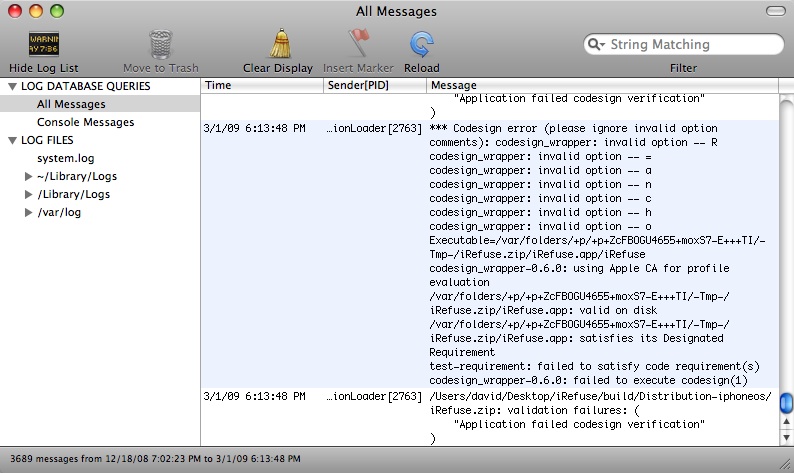794x473 pixels.
Task: Click the Filter label under the search field
Action: 683,68
